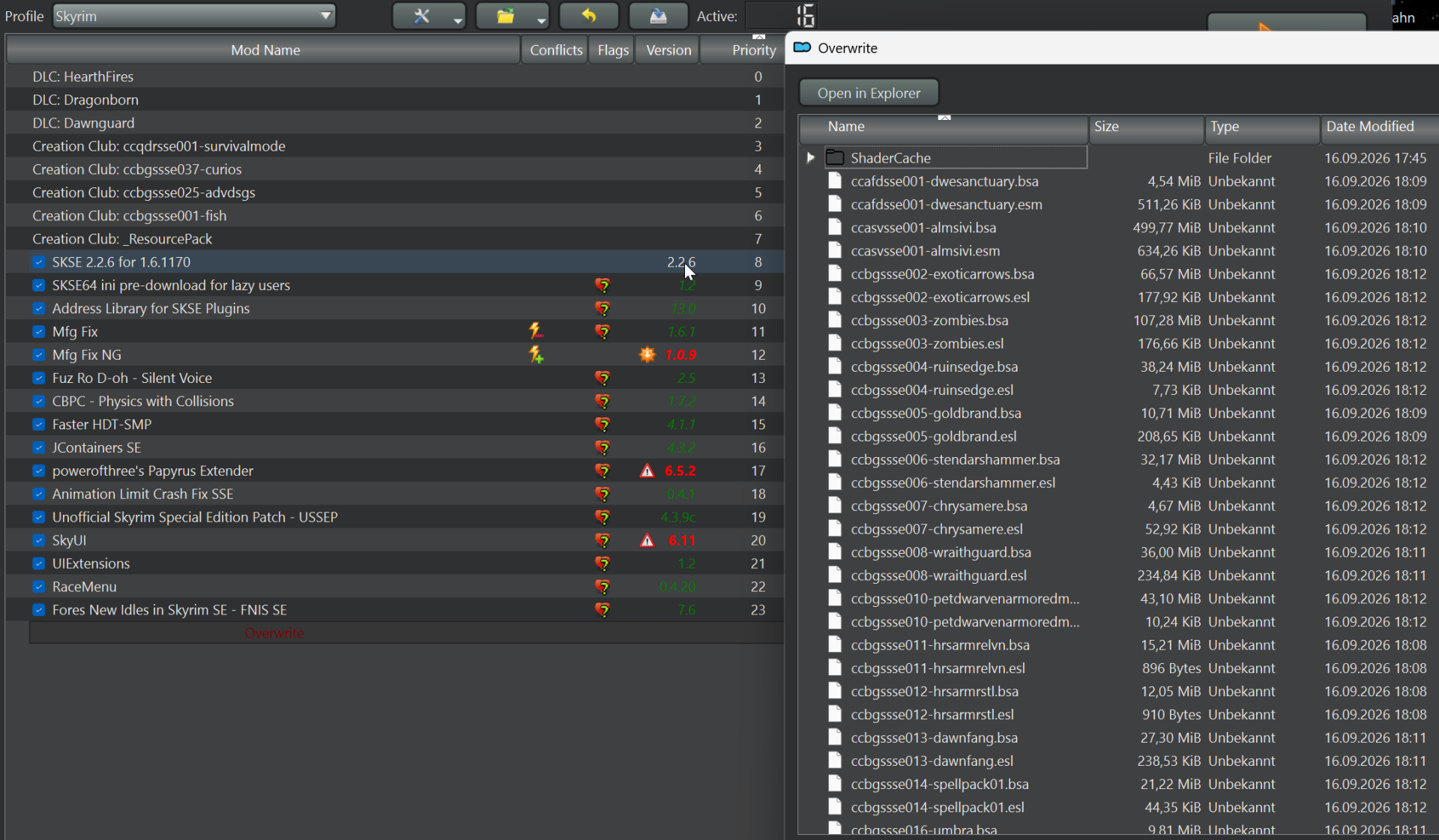The width and height of the screenshot is (1439, 840).
Task: Click the warning triangle on SkyUI row
Action: [647, 540]
